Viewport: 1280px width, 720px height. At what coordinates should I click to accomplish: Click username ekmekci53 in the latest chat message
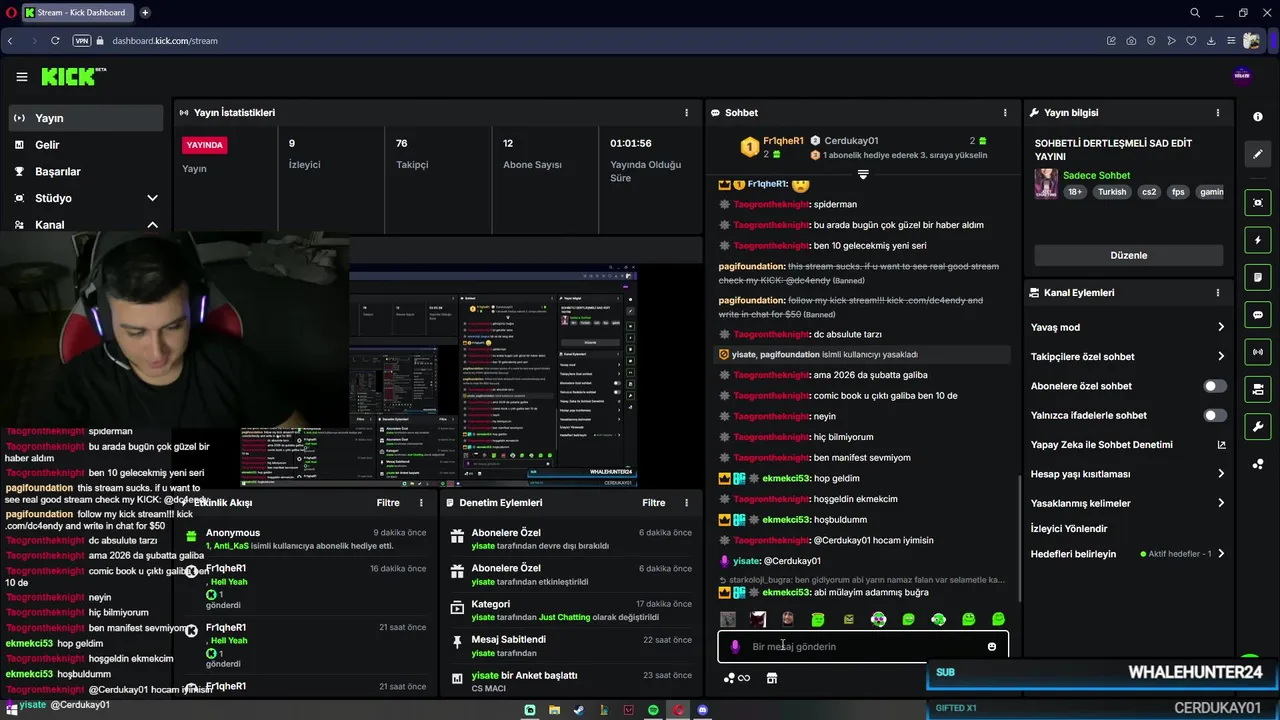click(786, 592)
